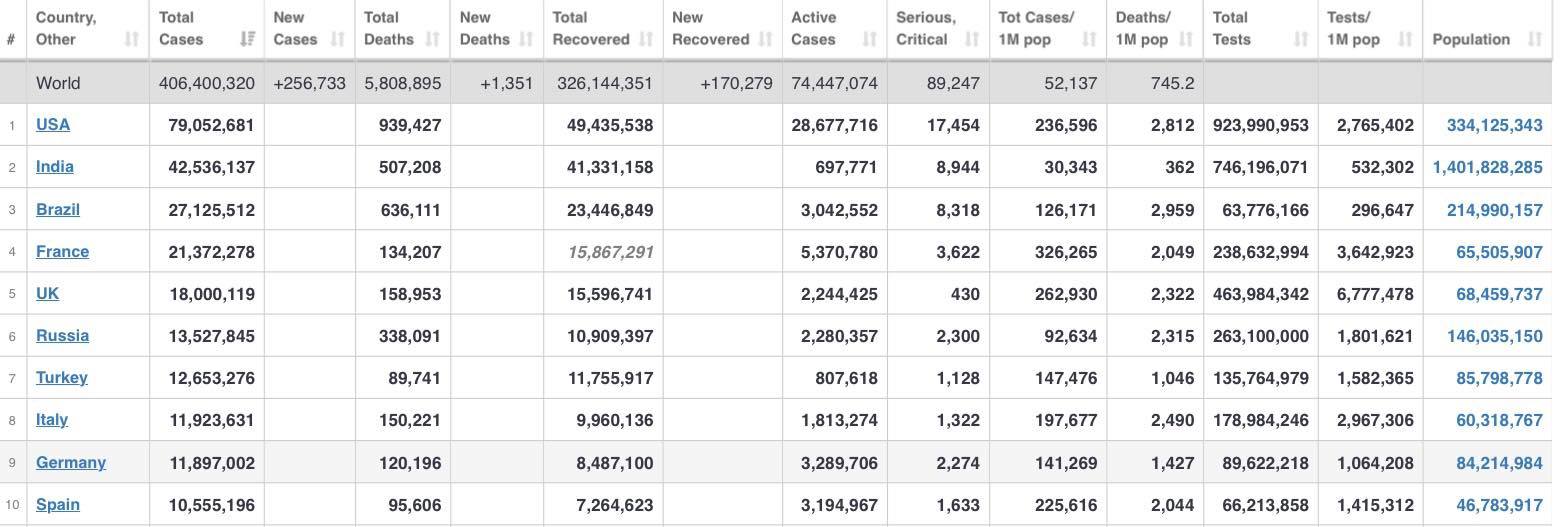The height and width of the screenshot is (527, 1560).
Task: Click Brazil population 214,990,157 link
Action: coord(1494,210)
